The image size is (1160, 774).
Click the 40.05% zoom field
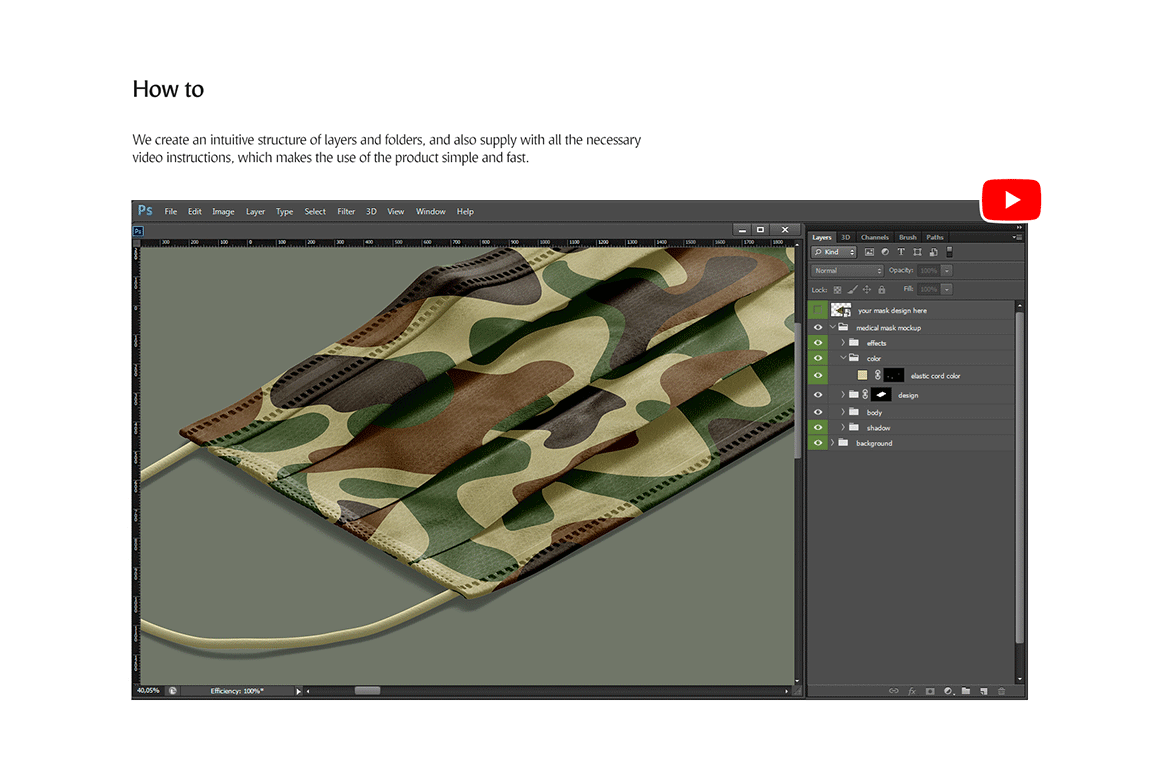[x=149, y=691]
